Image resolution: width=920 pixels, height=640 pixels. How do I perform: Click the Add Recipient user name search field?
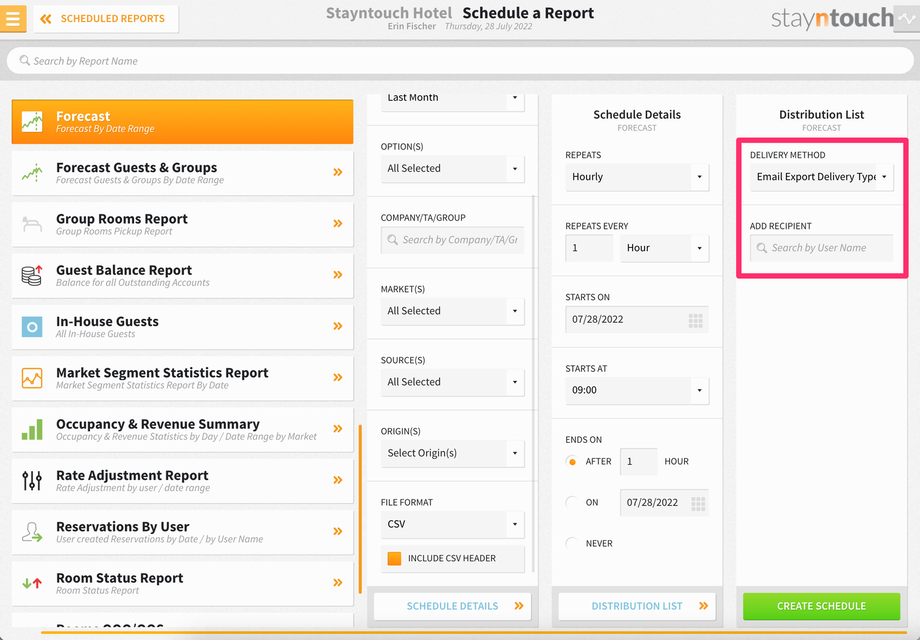coord(821,248)
